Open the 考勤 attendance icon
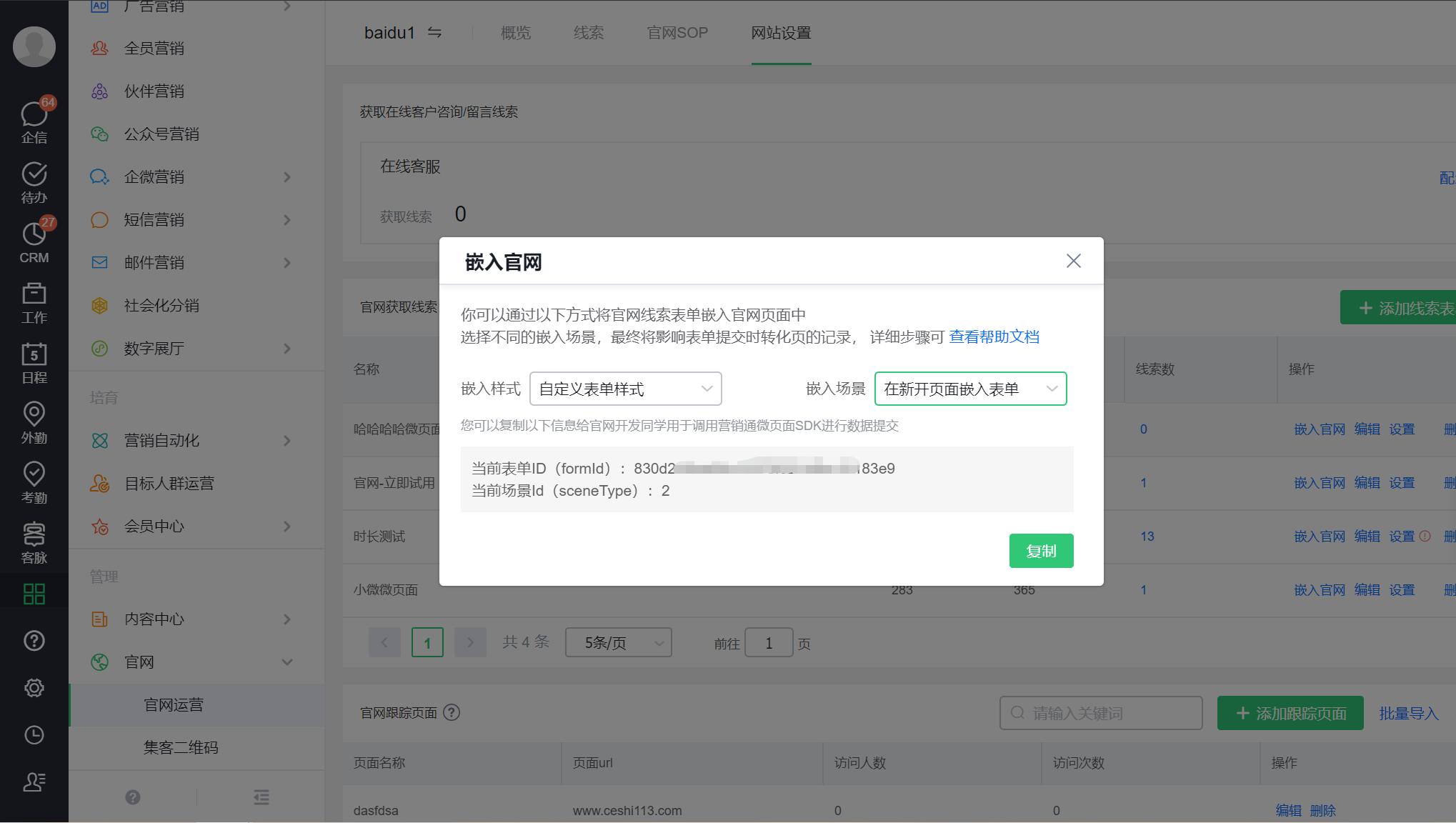The image size is (1456, 823). click(x=34, y=480)
